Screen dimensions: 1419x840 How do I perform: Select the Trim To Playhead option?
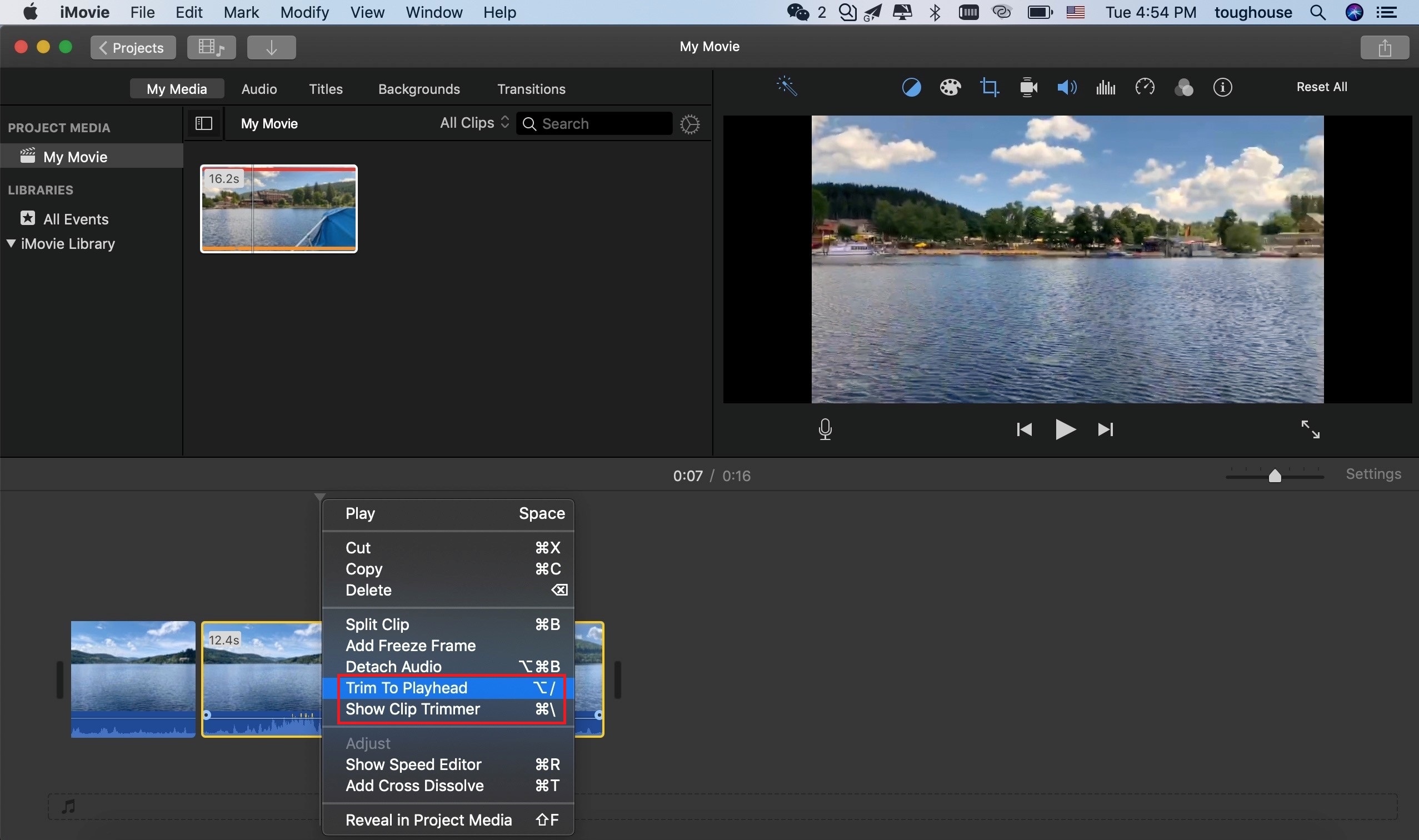(406, 688)
